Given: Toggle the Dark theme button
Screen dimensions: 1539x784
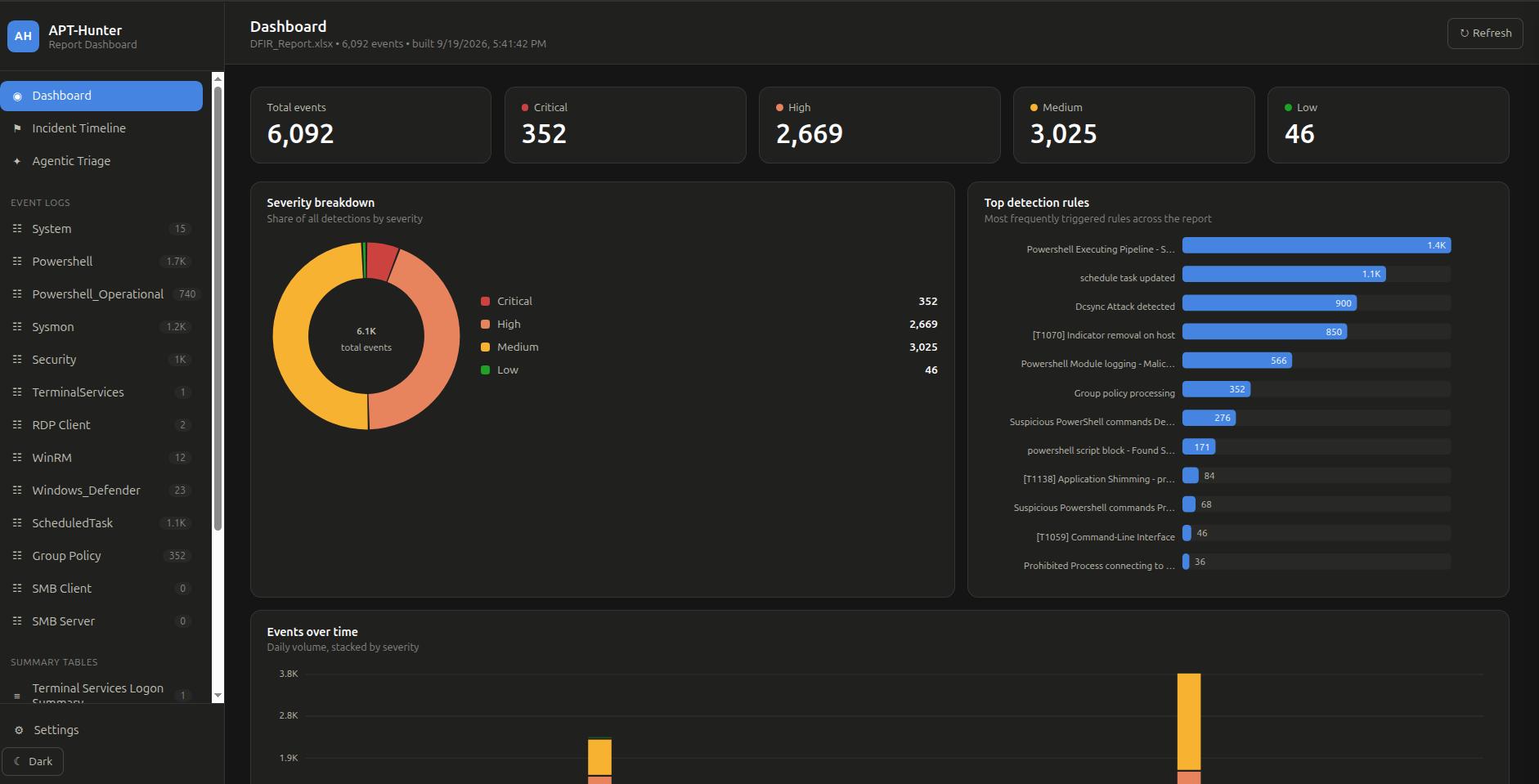Looking at the screenshot, I should (34, 761).
